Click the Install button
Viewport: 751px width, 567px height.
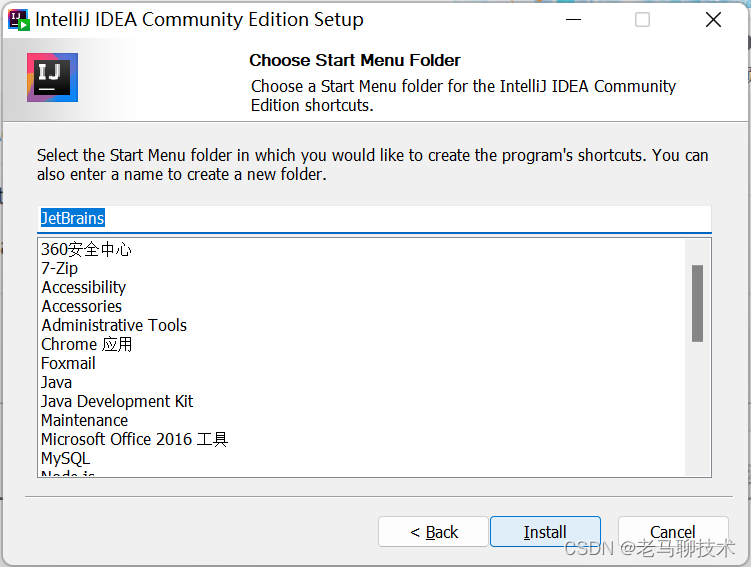(x=545, y=532)
